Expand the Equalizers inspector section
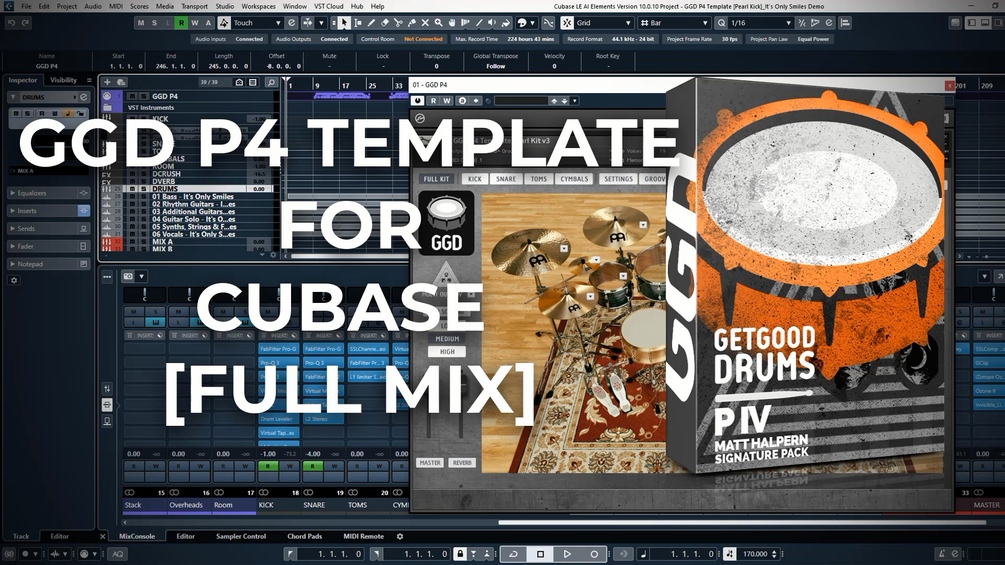1005x565 pixels. pyautogui.click(x=48, y=193)
